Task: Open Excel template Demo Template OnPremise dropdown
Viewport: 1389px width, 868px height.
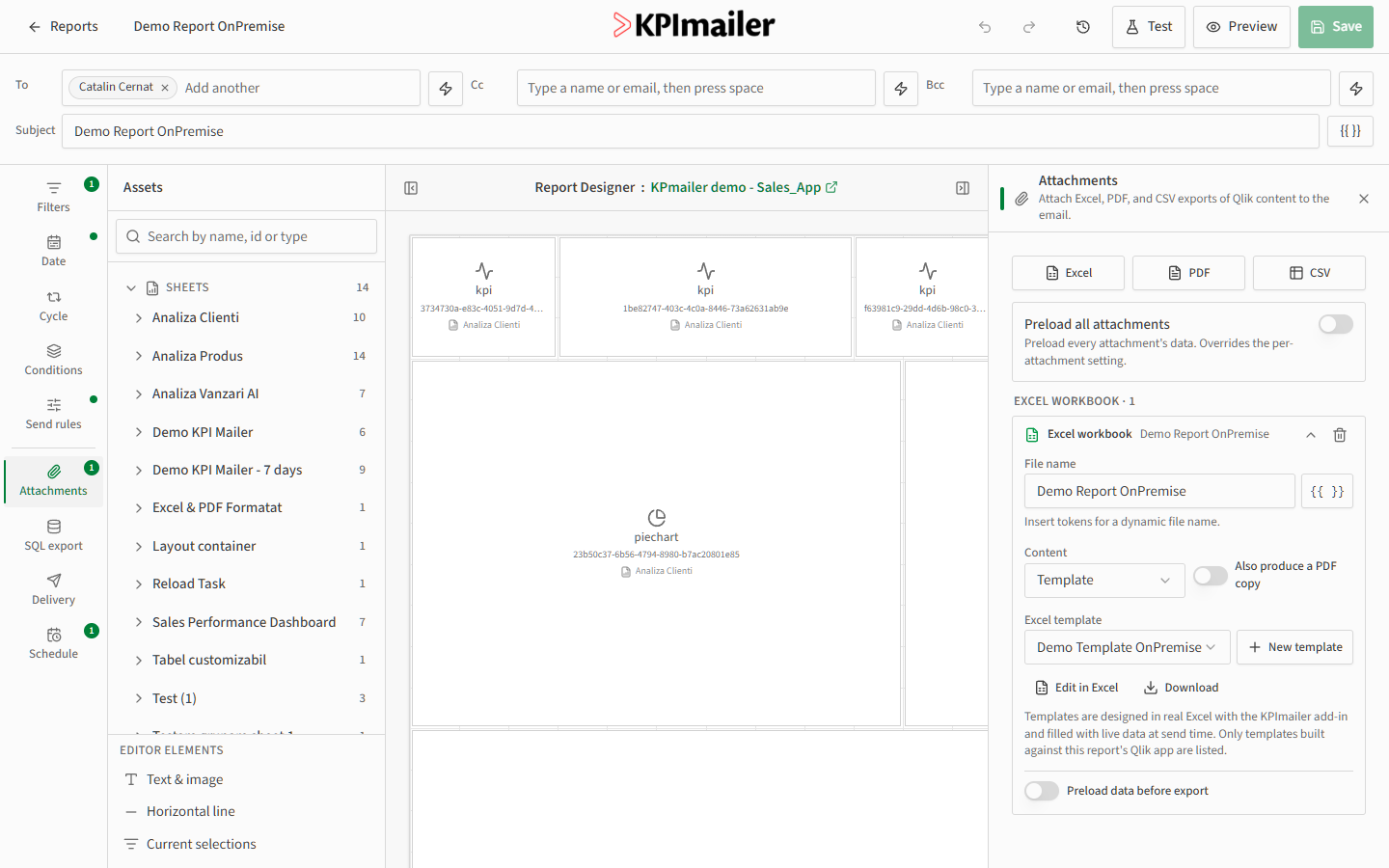Action: [1127, 647]
